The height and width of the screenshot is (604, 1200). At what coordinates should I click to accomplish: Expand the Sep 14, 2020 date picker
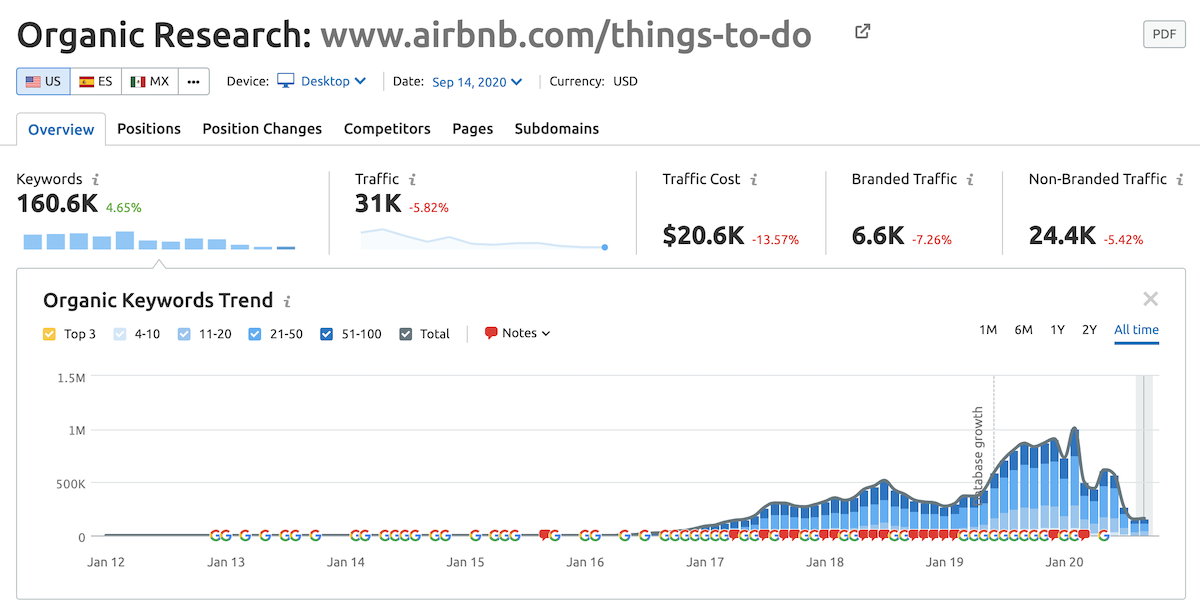coord(477,82)
